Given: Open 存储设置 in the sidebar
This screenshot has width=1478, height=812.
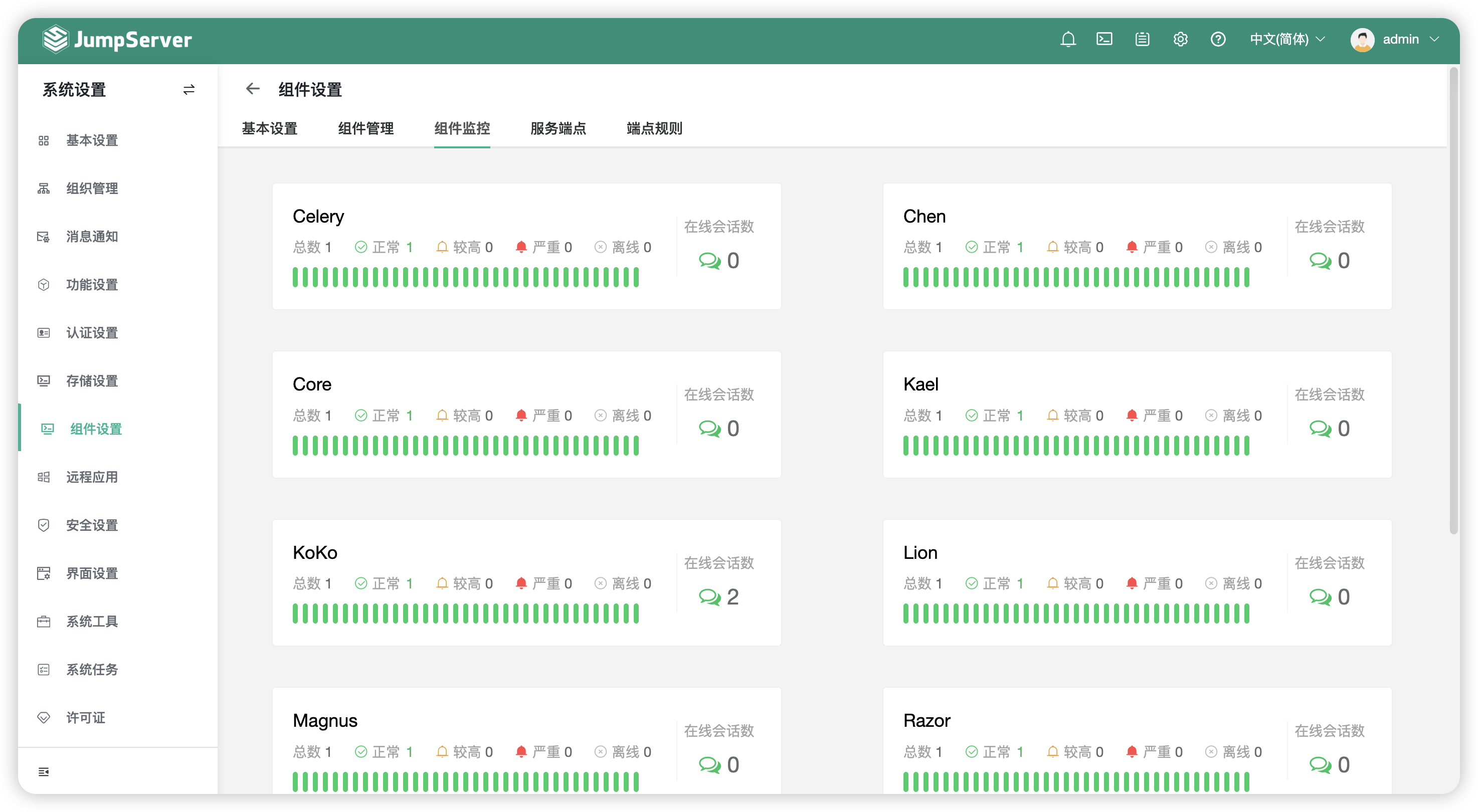Looking at the screenshot, I should tap(118, 381).
